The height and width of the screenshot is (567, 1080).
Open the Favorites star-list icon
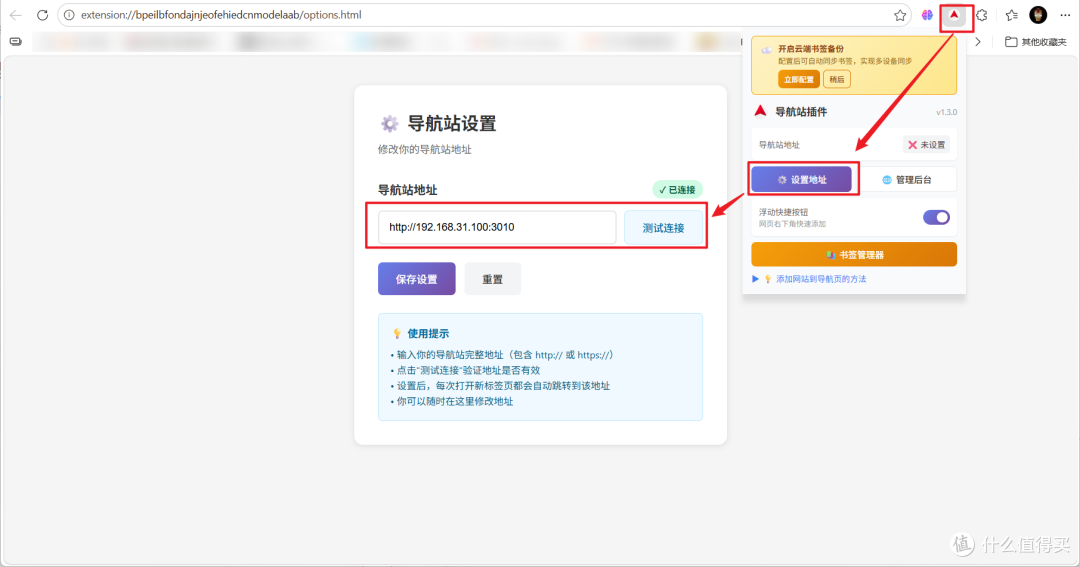coord(1011,15)
